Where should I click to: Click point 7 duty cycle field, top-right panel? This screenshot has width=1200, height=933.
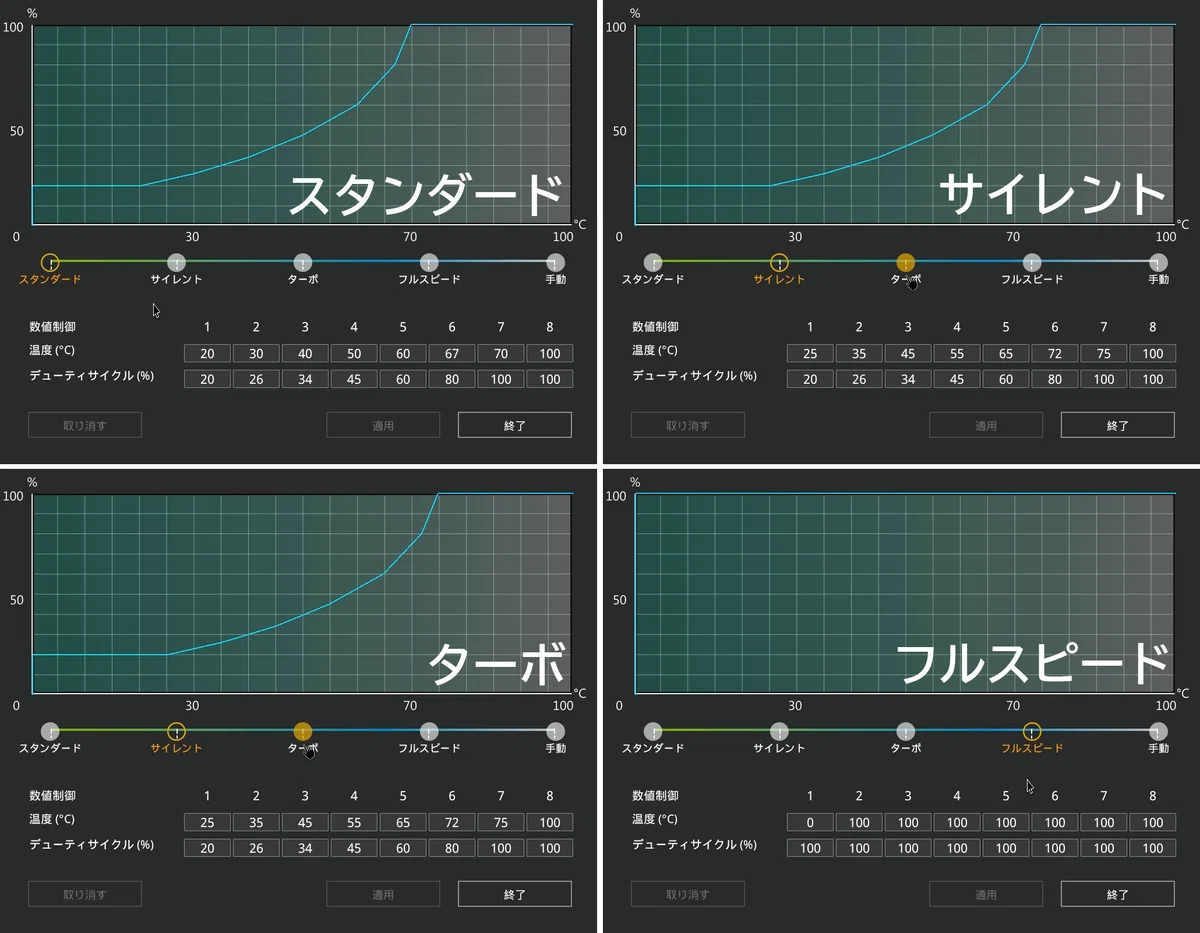tap(1104, 379)
